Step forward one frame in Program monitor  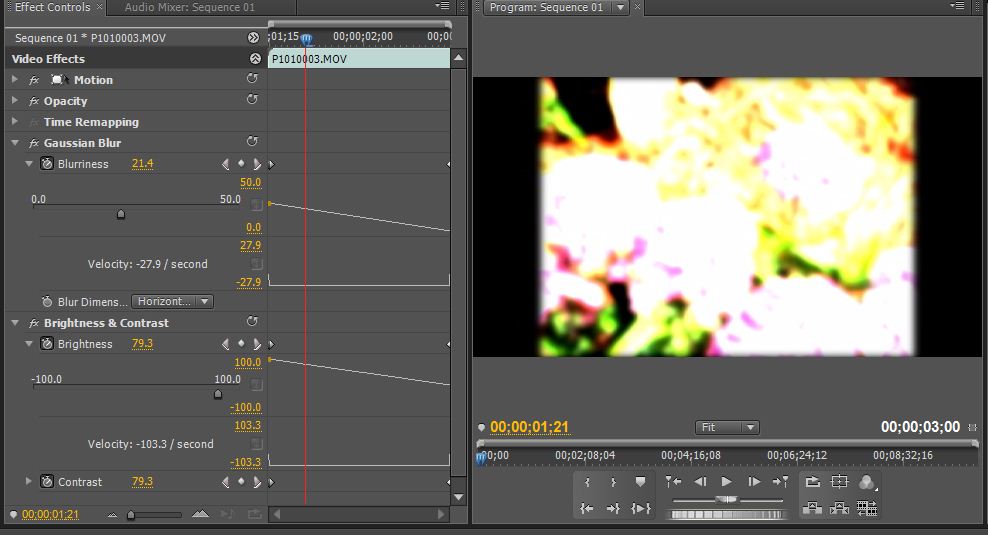(x=754, y=482)
